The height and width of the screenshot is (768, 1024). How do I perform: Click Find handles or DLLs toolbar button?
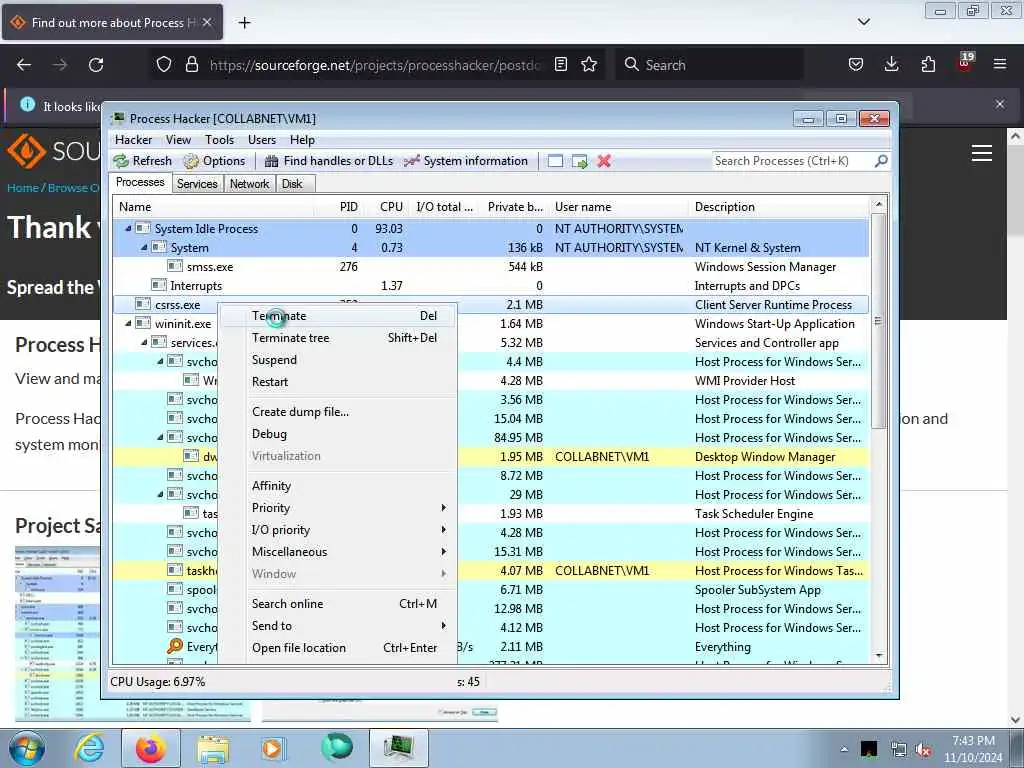(x=329, y=161)
